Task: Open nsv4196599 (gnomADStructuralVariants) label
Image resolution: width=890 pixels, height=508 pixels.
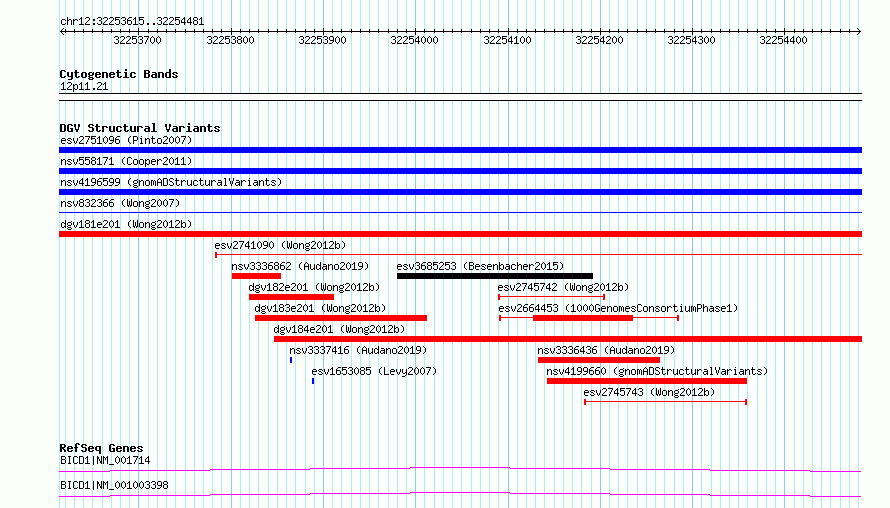Action: coord(171,182)
